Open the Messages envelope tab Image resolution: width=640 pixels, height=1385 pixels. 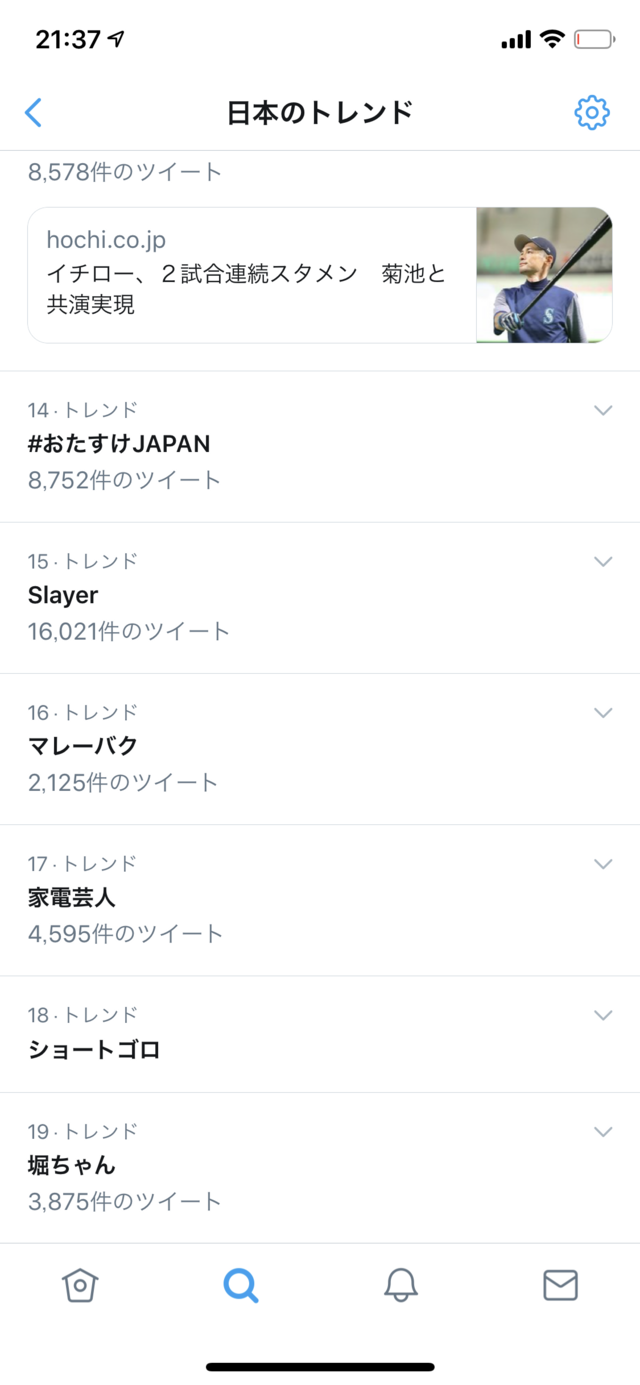click(561, 1285)
